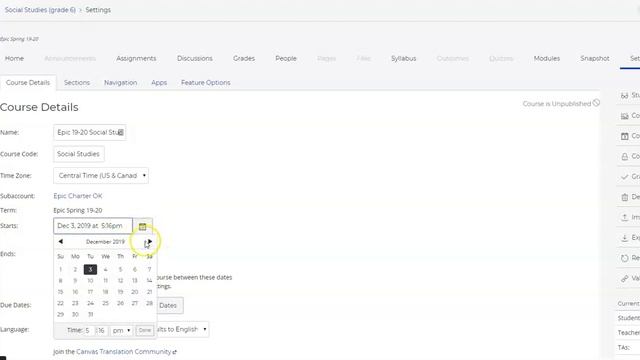Click the course Name input field
The width and height of the screenshot is (640, 360).
point(89,132)
